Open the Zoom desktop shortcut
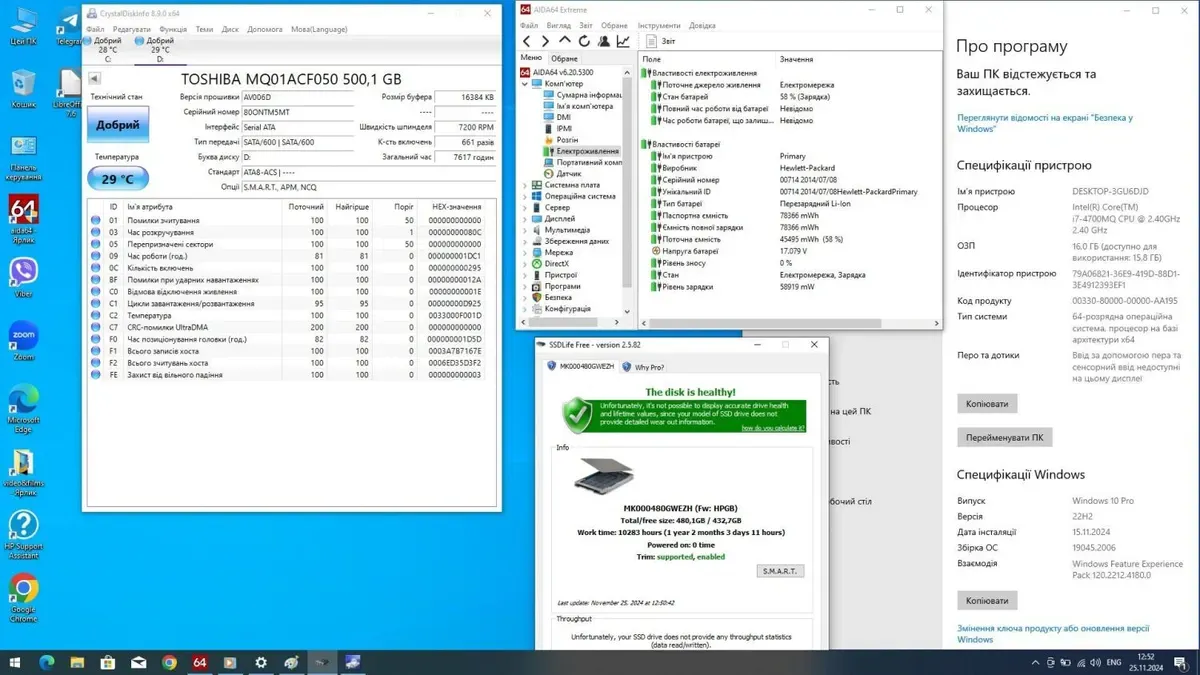This screenshot has height=675, width=1200. pyautogui.click(x=23, y=340)
